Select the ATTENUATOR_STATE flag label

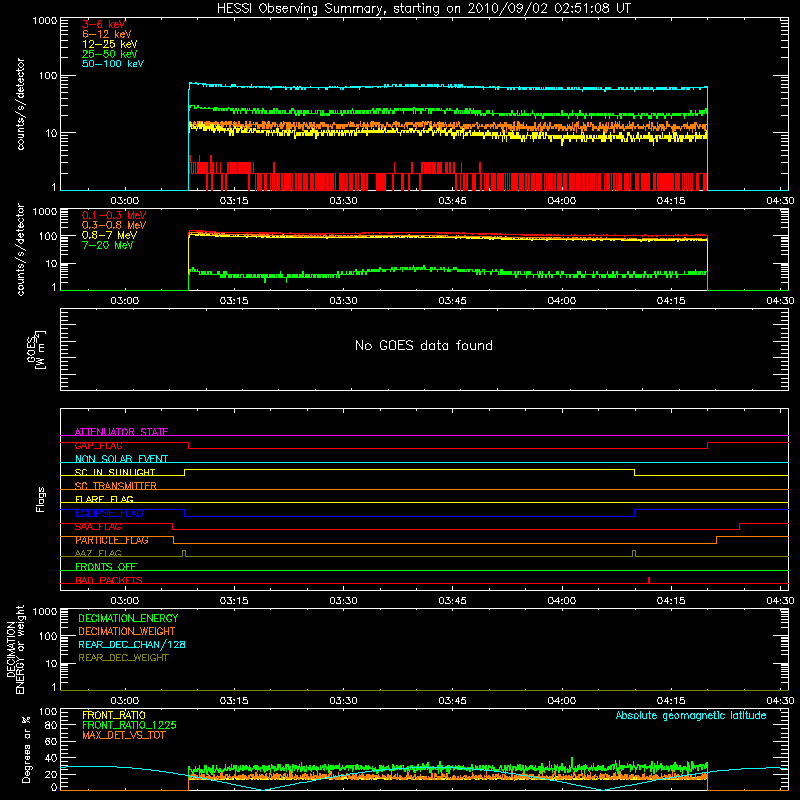[x=121, y=432]
